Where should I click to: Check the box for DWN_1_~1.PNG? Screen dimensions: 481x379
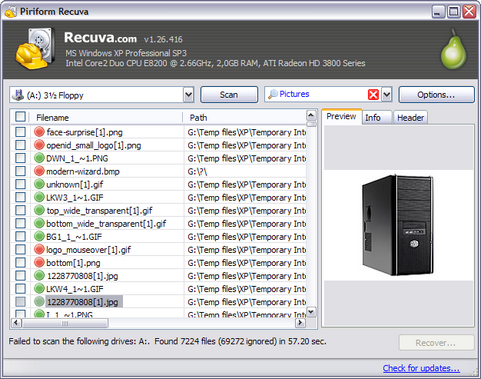click(x=20, y=158)
